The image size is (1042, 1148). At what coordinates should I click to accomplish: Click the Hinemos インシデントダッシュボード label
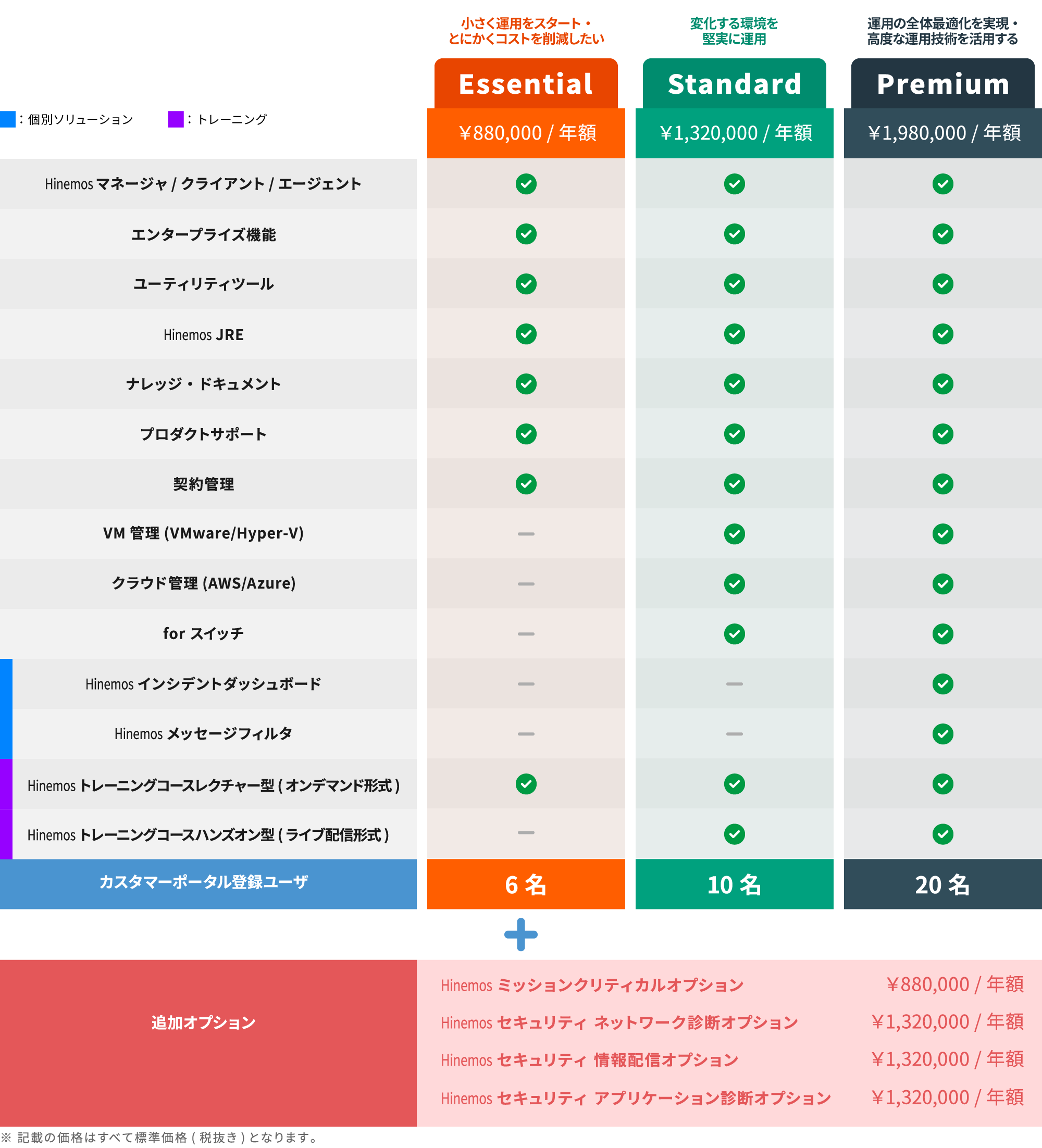(x=203, y=684)
